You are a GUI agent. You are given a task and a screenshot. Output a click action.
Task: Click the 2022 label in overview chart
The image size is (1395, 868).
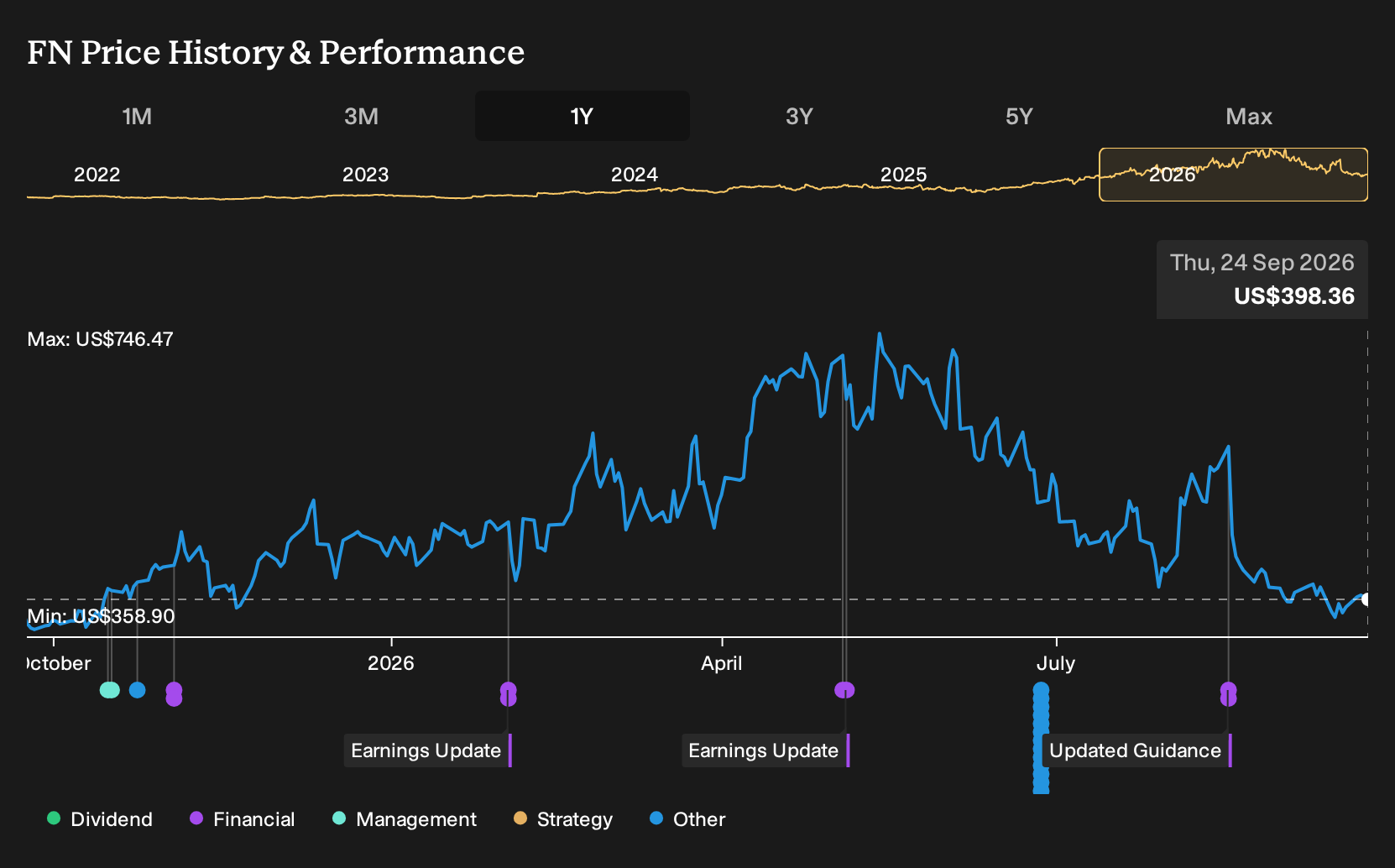tap(97, 175)
